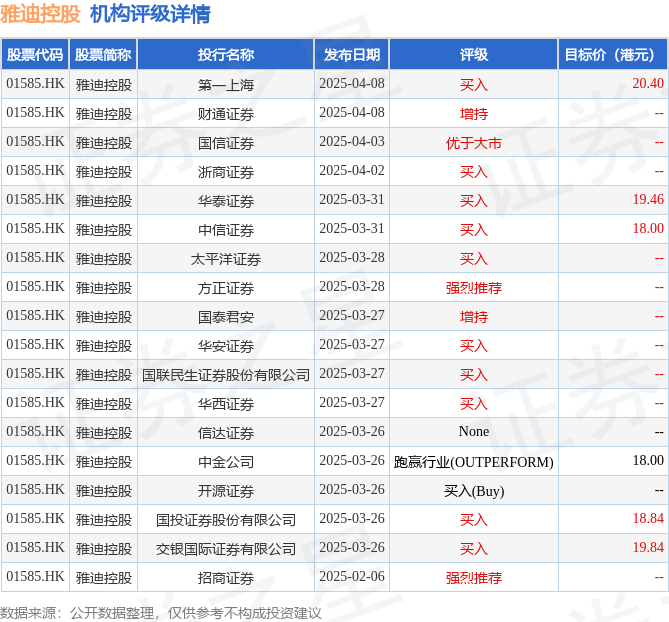Select the 信达证券 broker cell
The image size is (669, 622).
[x=226, y=433]
